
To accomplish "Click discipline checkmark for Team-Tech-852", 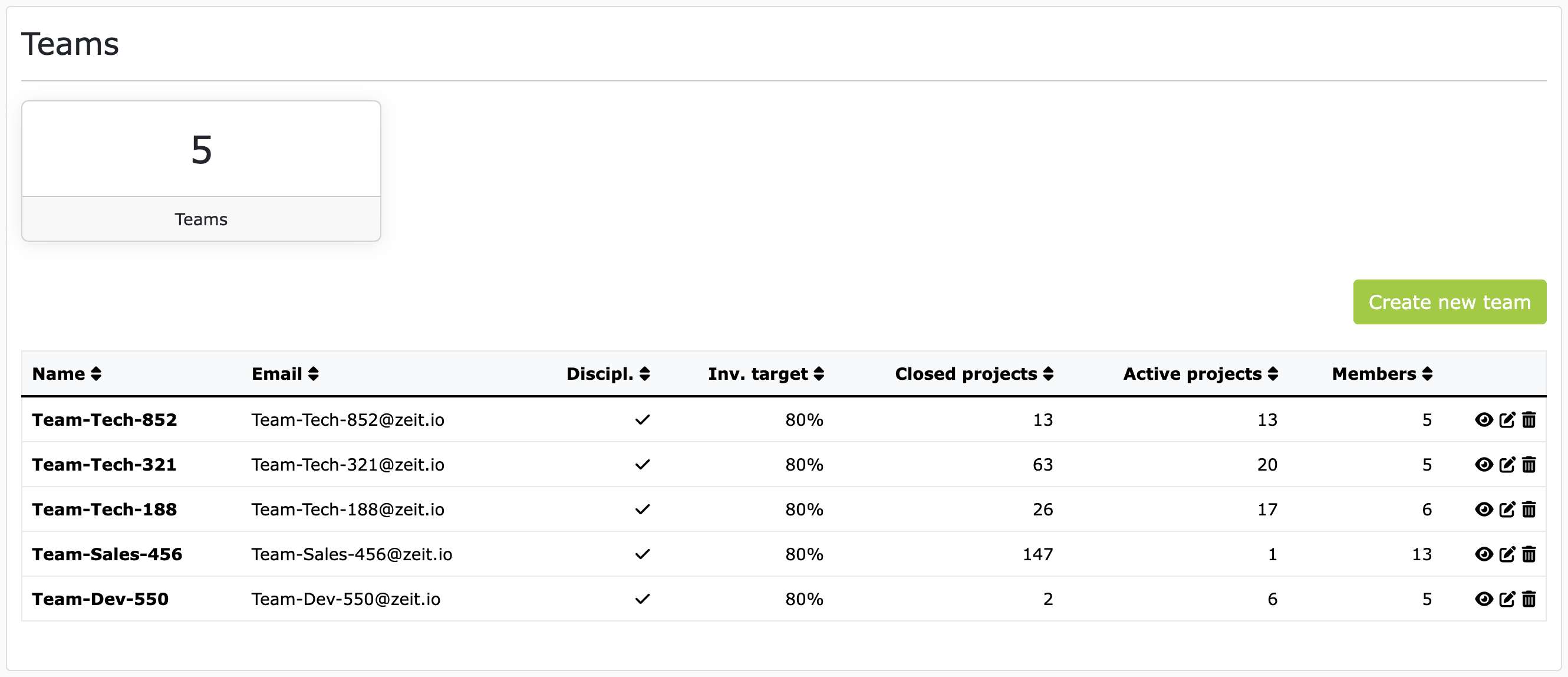I will coord(642,419).
